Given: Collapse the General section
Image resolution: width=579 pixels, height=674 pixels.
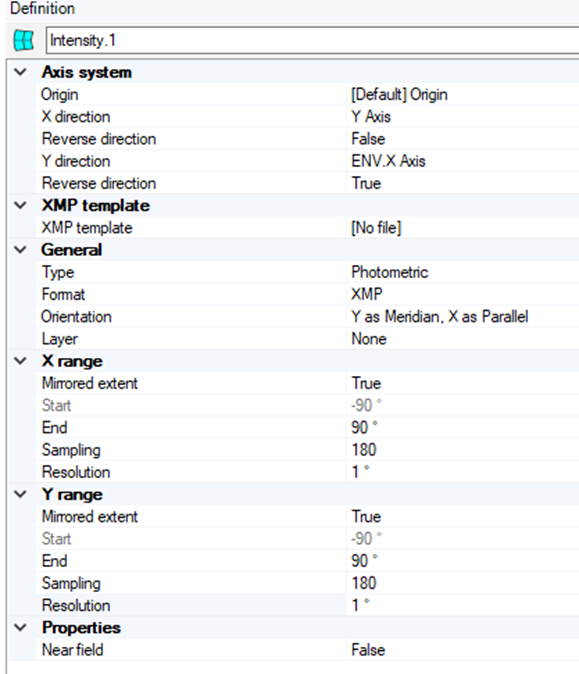Looking at the screenshot, I should [x=21, y=249].
